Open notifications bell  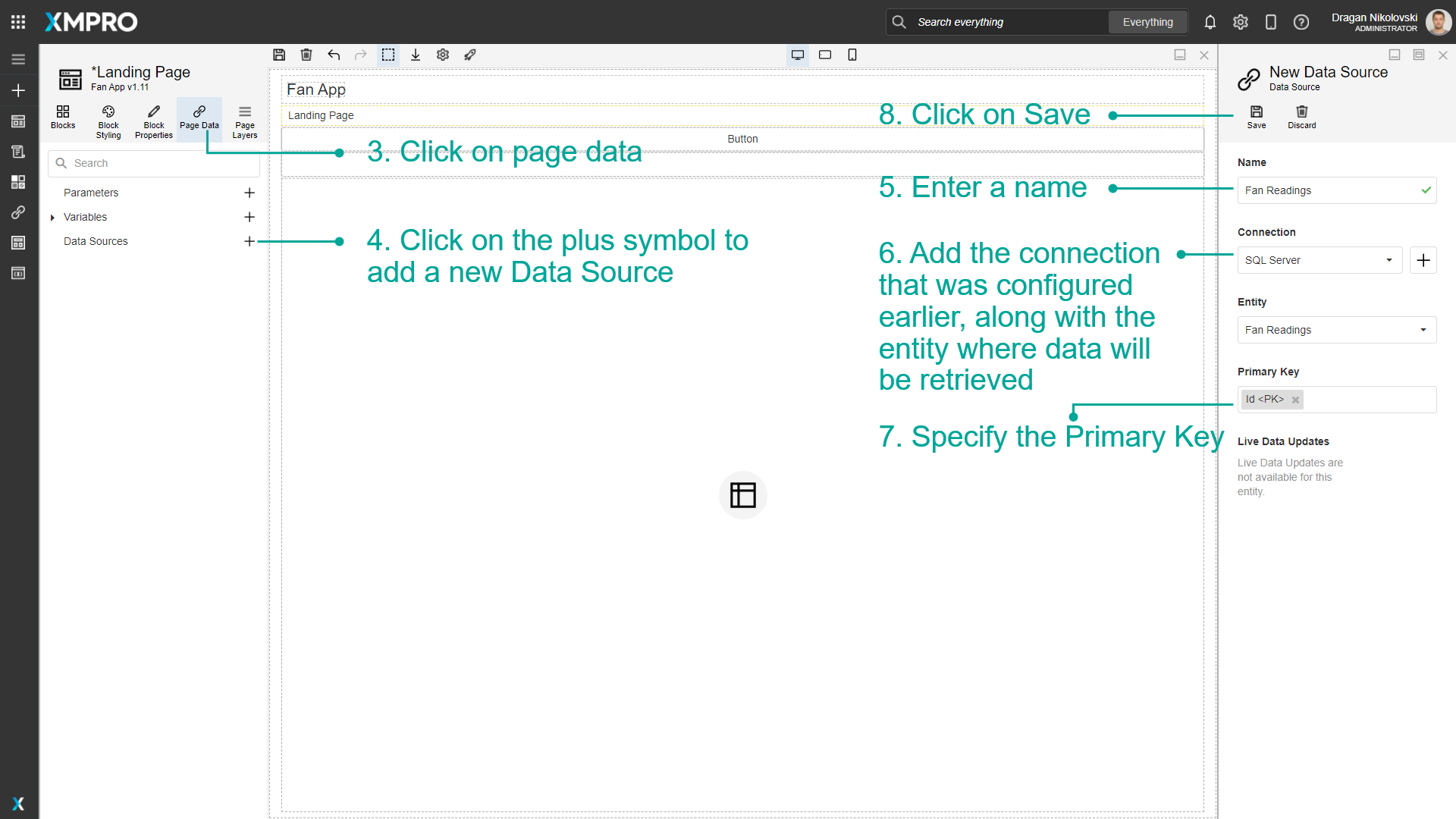point(1210,22)
